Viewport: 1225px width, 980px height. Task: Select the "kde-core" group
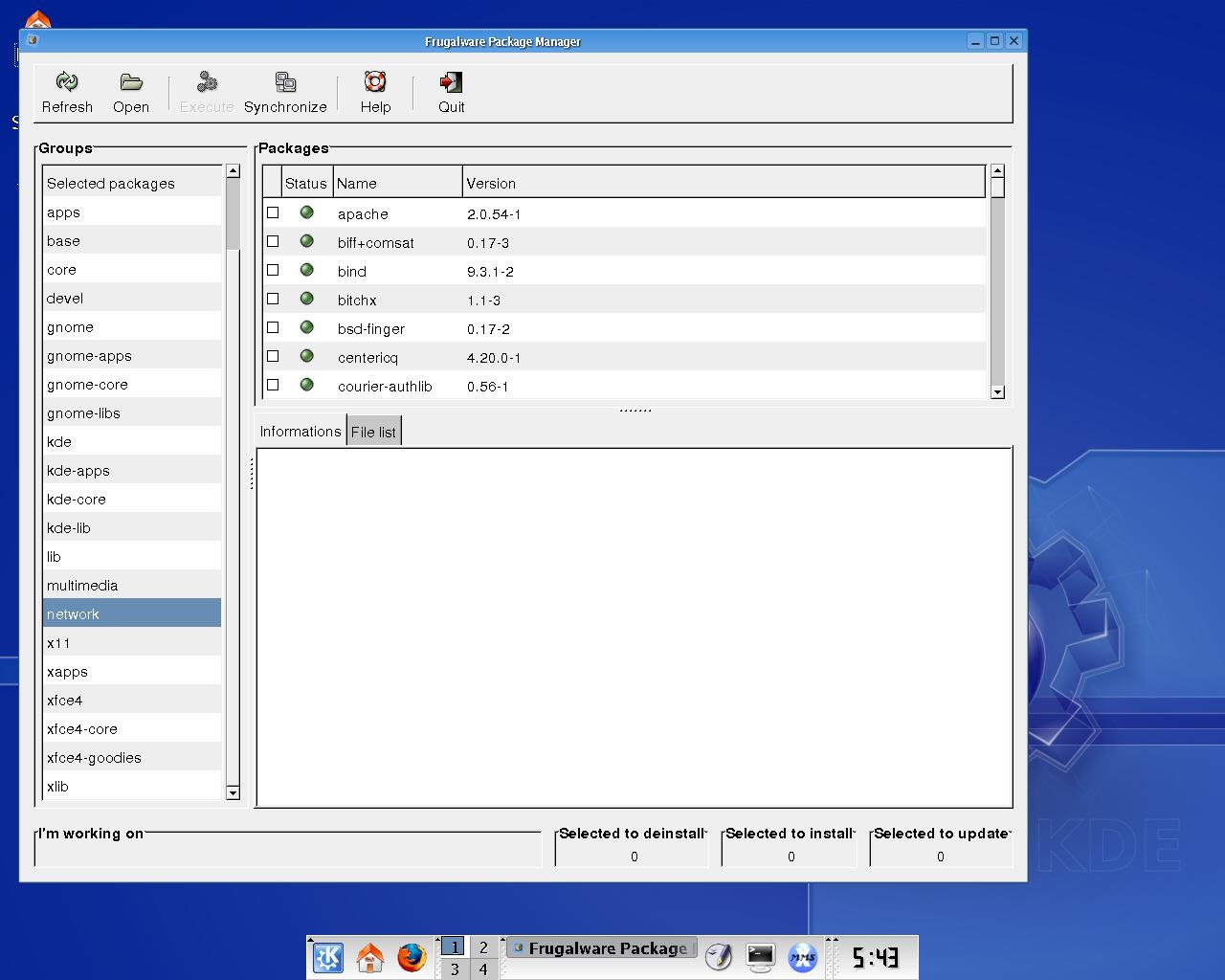[x=132, y=499]
